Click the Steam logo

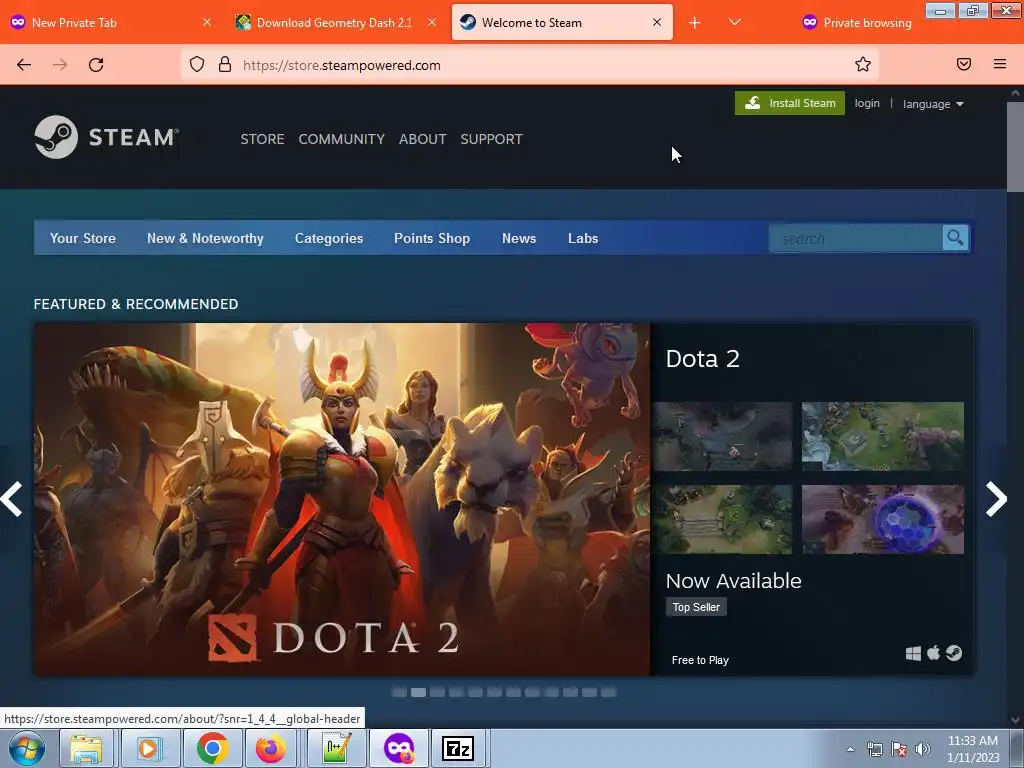point(106,137)
